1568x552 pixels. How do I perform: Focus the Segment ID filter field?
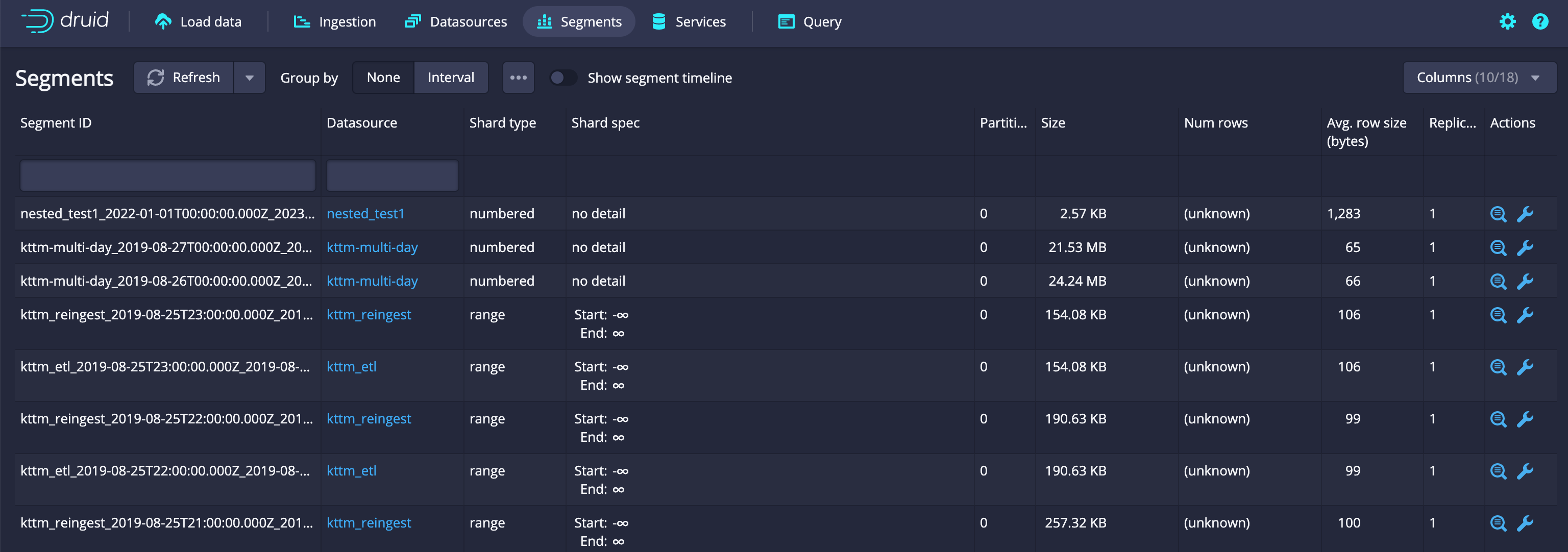point(167,176)
